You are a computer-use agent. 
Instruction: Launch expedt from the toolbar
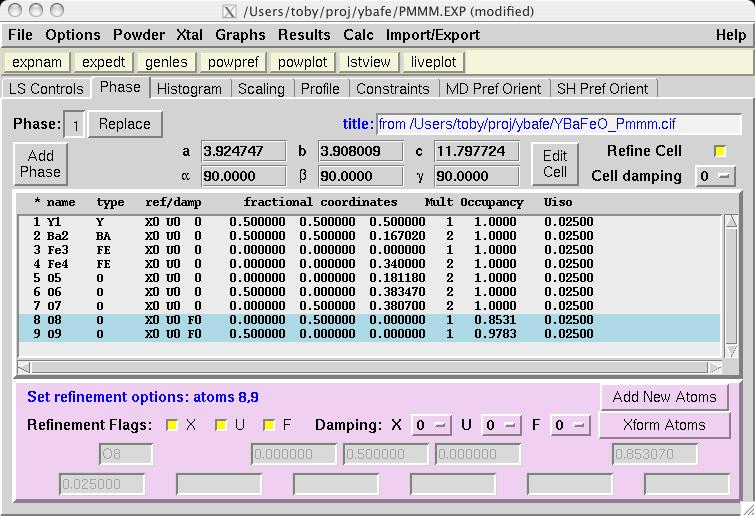(x=104, y=62)
